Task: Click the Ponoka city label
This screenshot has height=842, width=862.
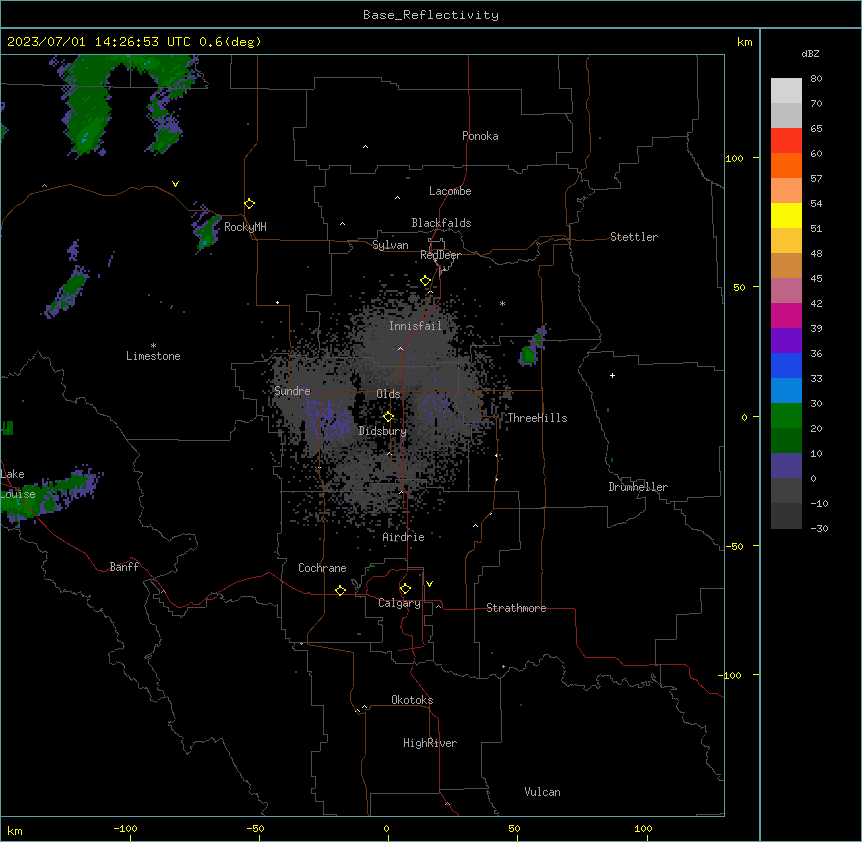Action: [480, 136]
